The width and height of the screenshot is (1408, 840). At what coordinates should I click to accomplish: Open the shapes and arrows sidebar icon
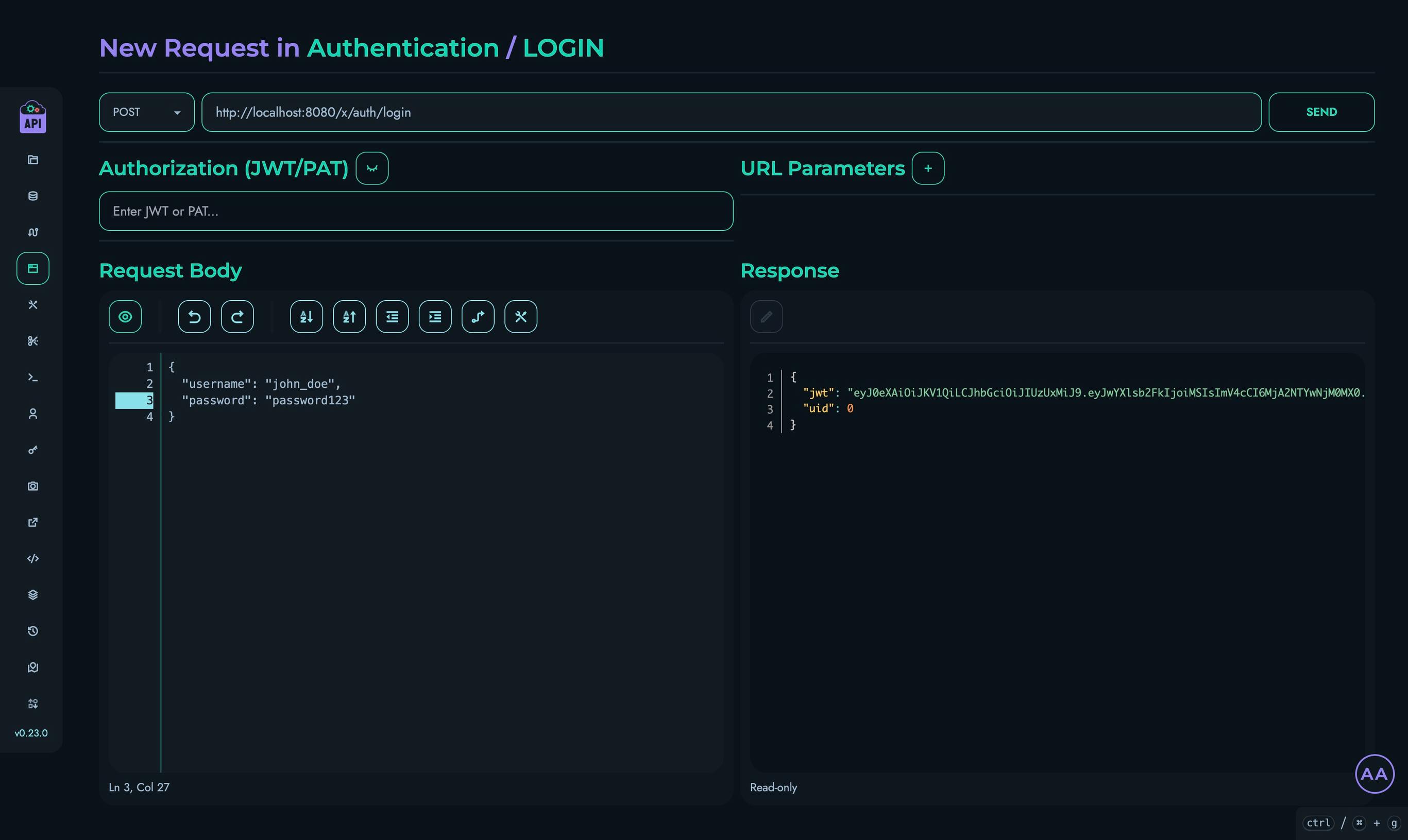[x=33, y=703]
